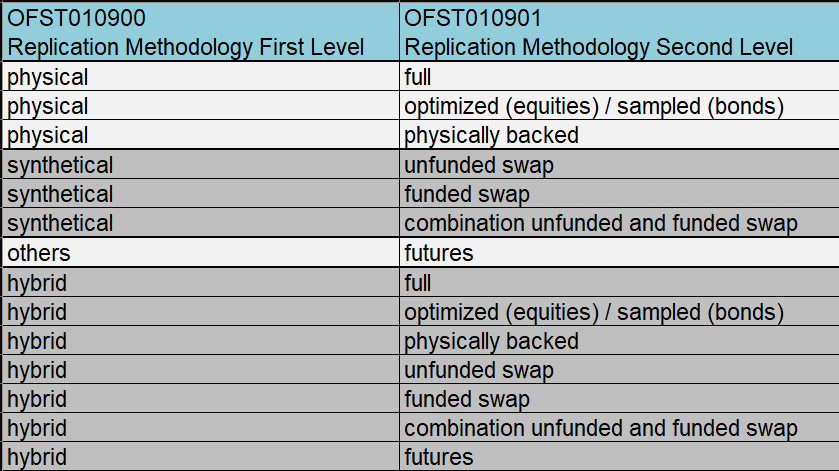Image resolution: width=839 pixels, height=471 pixels.
Task: Click "unfunded swap" in the synthetical row
Action: pos(618,165)
